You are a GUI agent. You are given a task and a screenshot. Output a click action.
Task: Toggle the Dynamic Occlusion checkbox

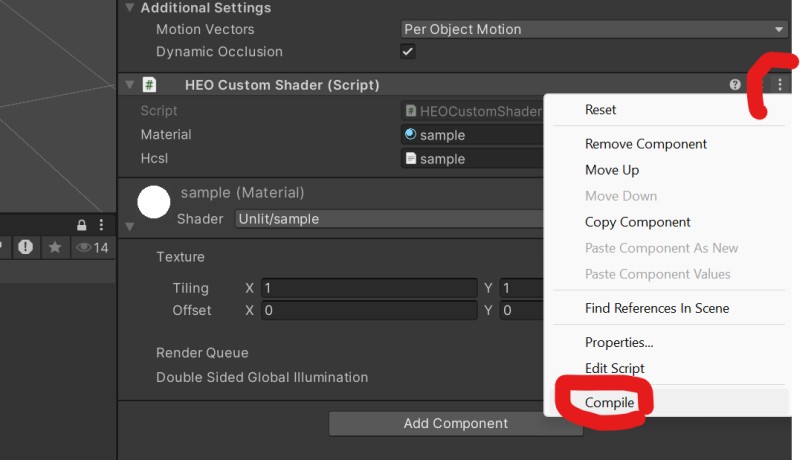[408, 52]
